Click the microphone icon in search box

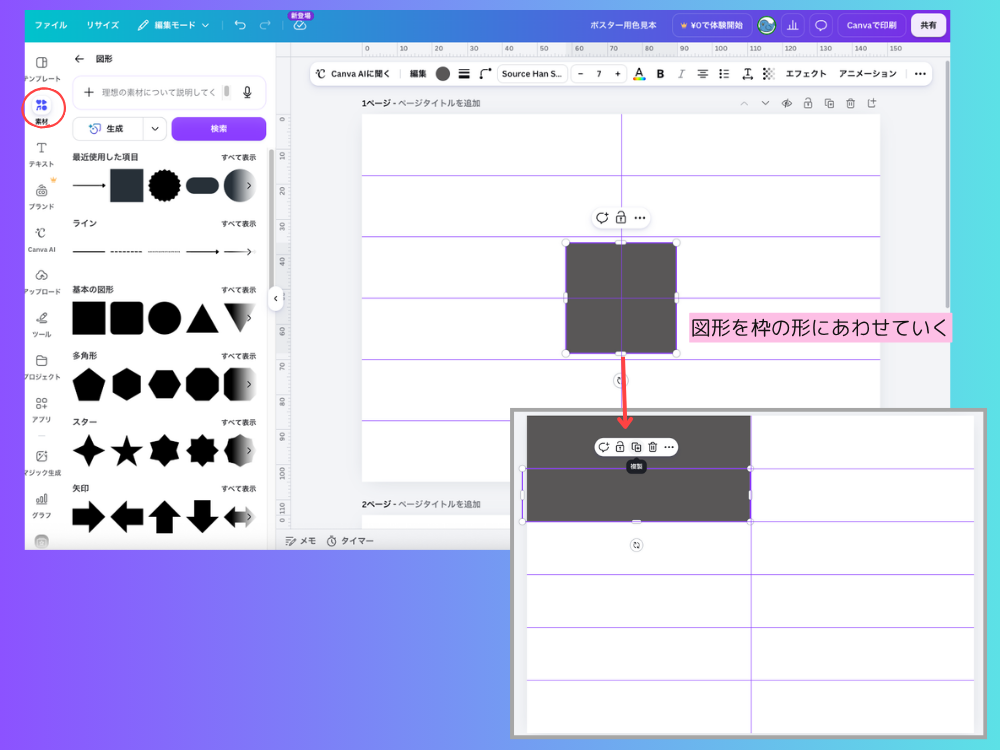(247, 92)
